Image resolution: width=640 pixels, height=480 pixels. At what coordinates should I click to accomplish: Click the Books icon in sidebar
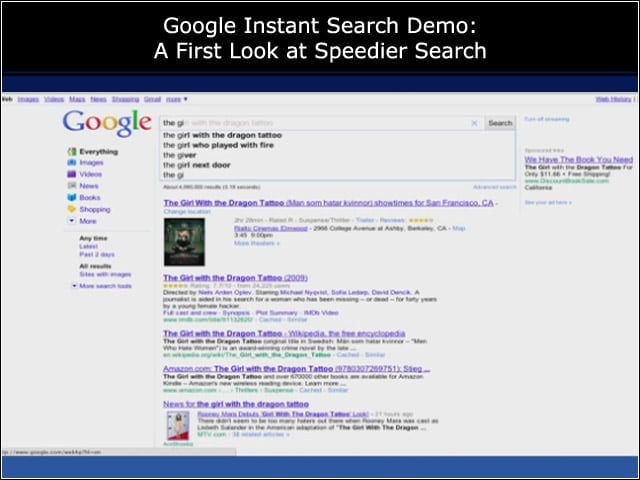[x=72, y=198]
